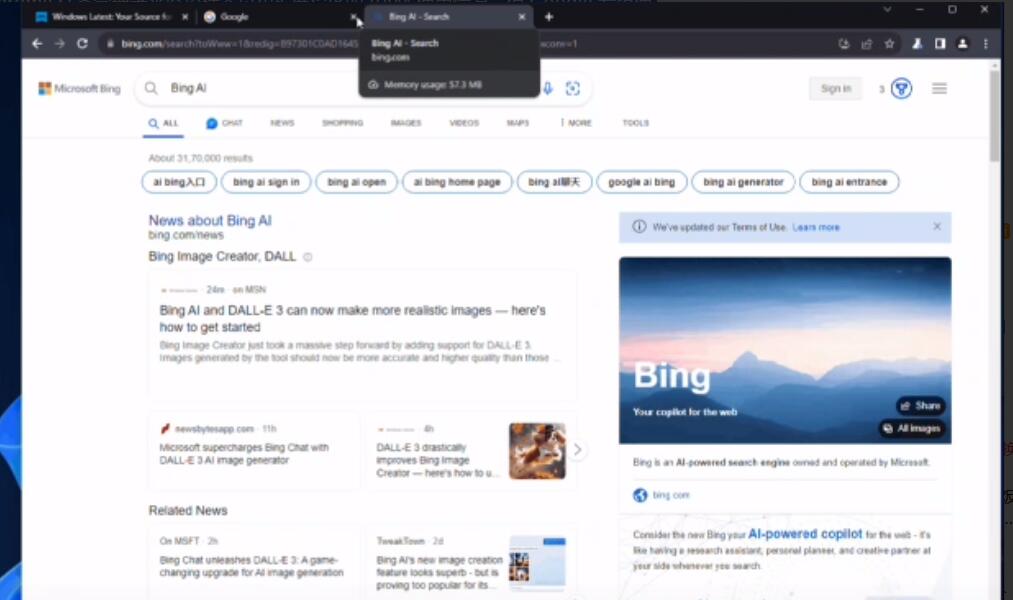The width and height of the screenshot is (1013, 600).
Task: Click the magnifier icon in Bing search box
Action: pos(151,88)
